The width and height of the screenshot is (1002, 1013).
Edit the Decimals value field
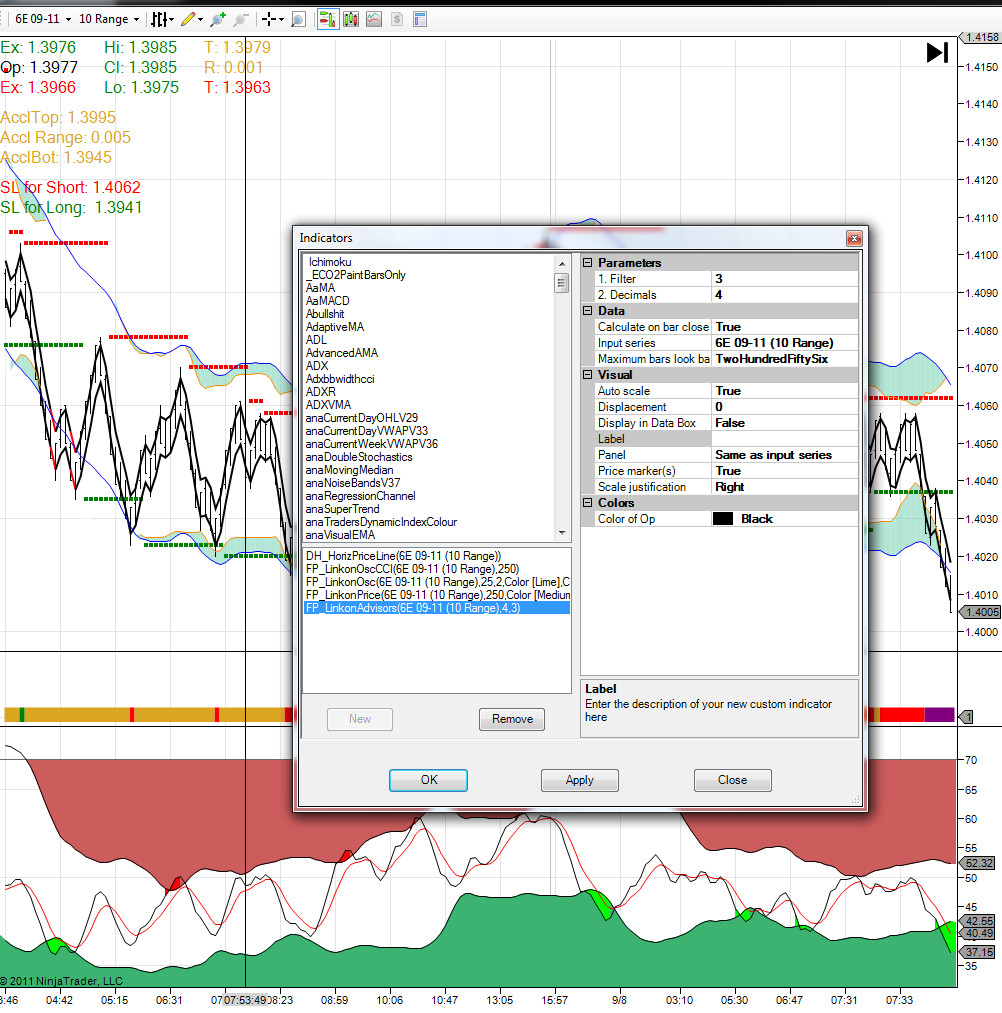pos(785,295)
